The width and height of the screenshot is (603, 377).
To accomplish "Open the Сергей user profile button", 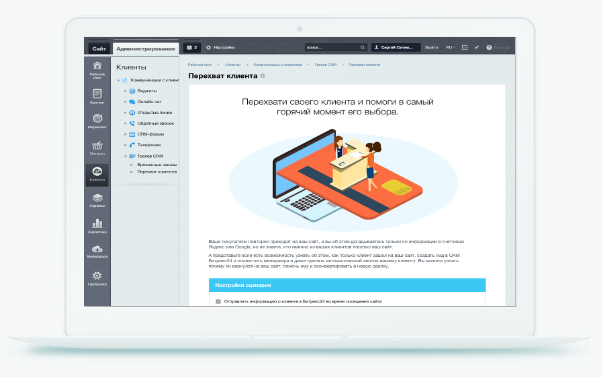I will point(395,47).
